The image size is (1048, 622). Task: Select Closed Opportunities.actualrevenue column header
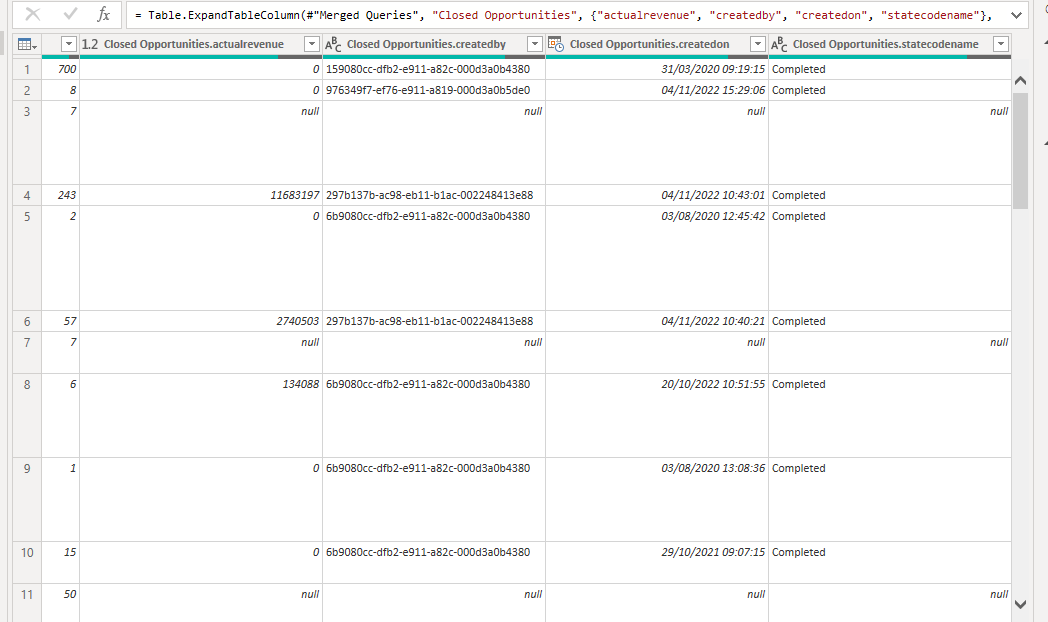coord(194,44)
